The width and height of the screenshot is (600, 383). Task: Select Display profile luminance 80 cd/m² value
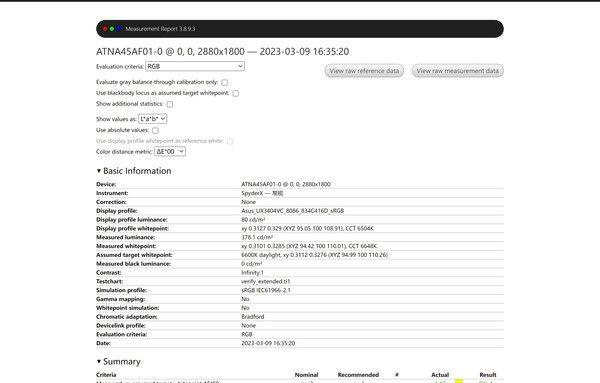pos(253,220)
